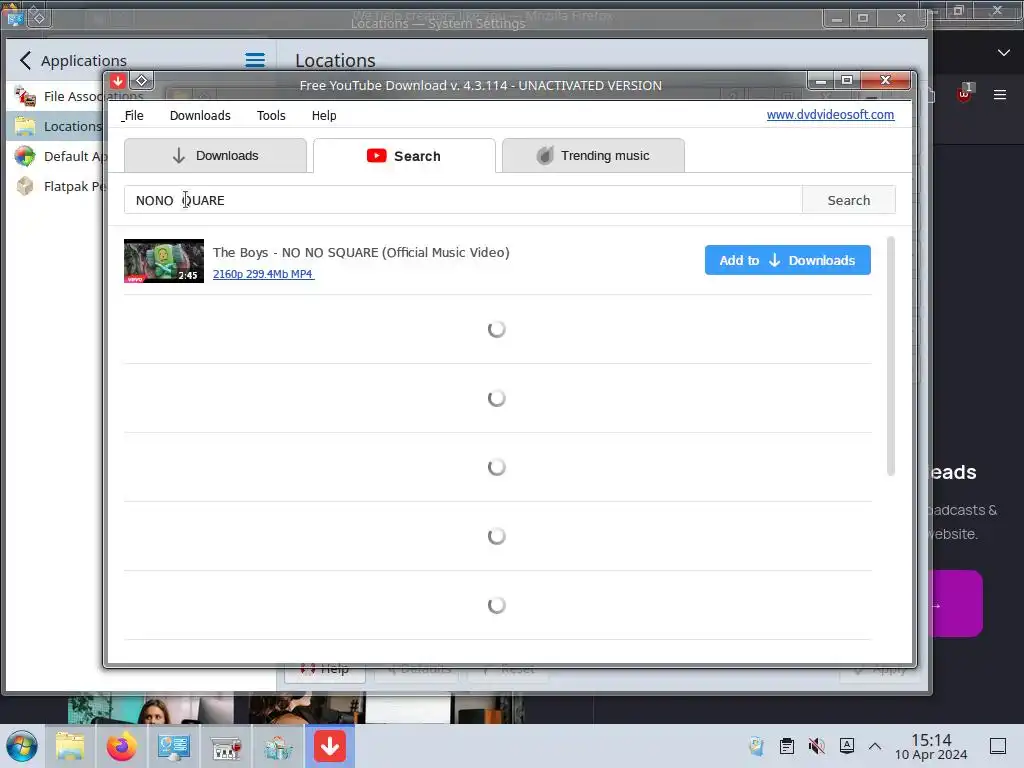The height and width of the screenshot is (768, 1024).
Task: Click the diamond pin icon in YouTube Download title bar
Action: point(142,81)
